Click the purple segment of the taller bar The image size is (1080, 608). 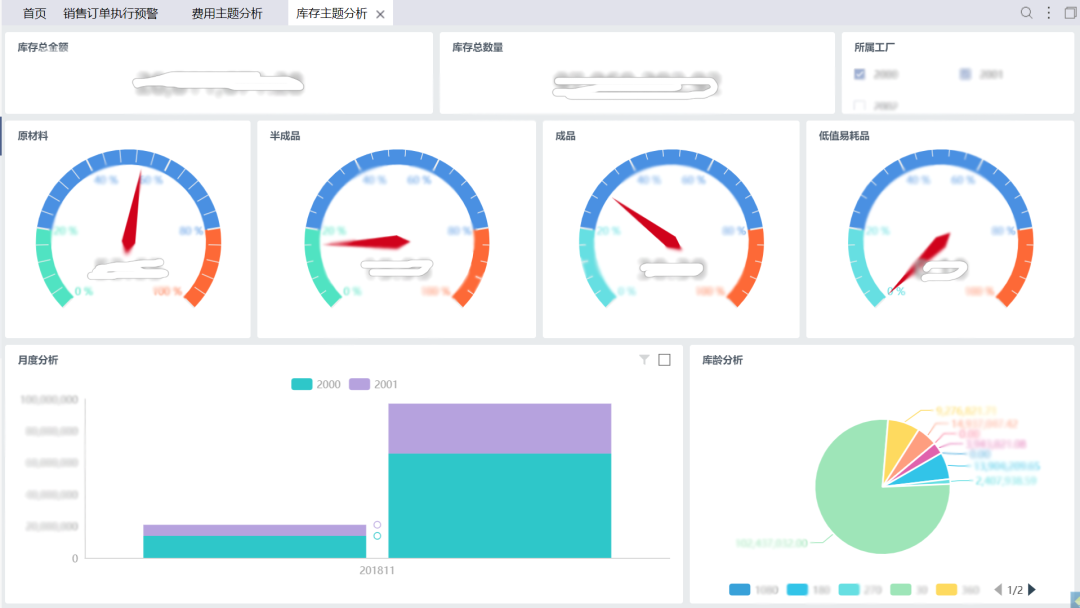(499, 428)
